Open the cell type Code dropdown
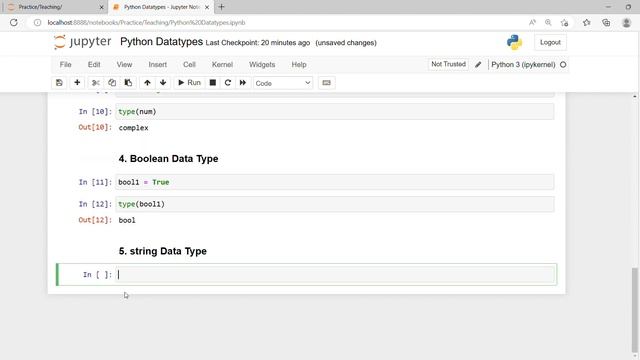This screenshot has width=640, height=360. coord(283,83)
